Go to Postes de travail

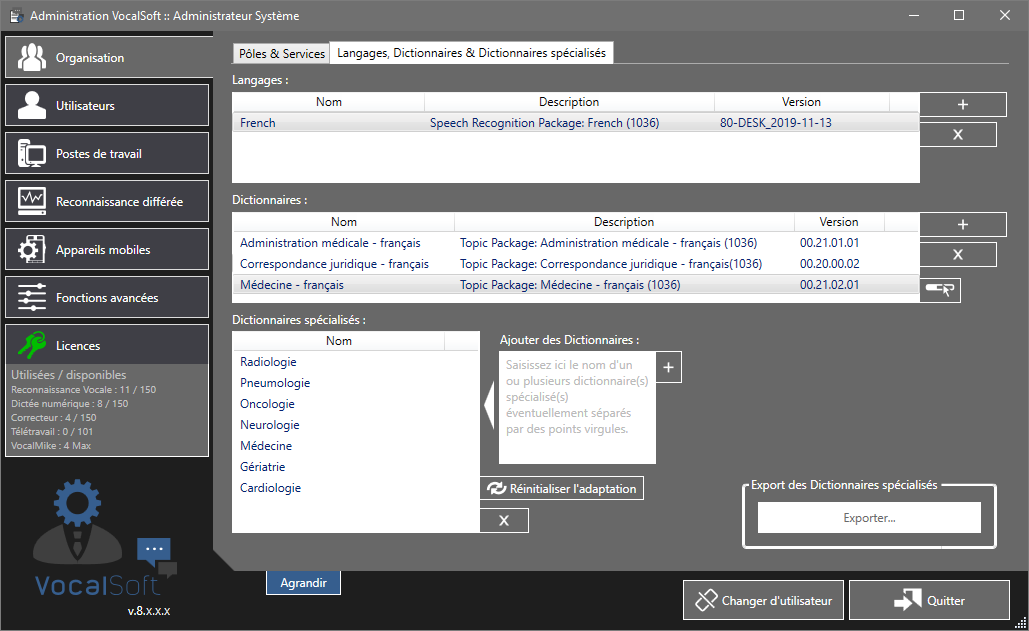pyautogui.click(x=107, y=153)
